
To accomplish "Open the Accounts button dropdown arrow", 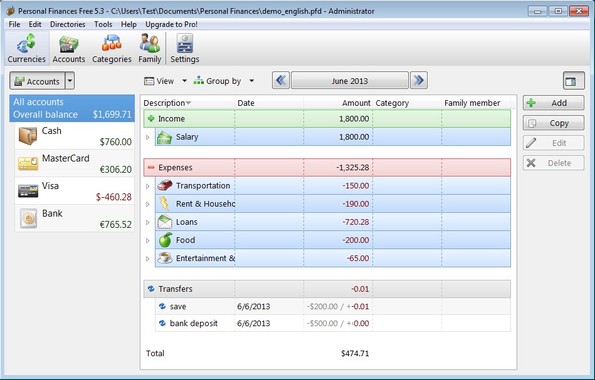I will [x=69, y=81].
